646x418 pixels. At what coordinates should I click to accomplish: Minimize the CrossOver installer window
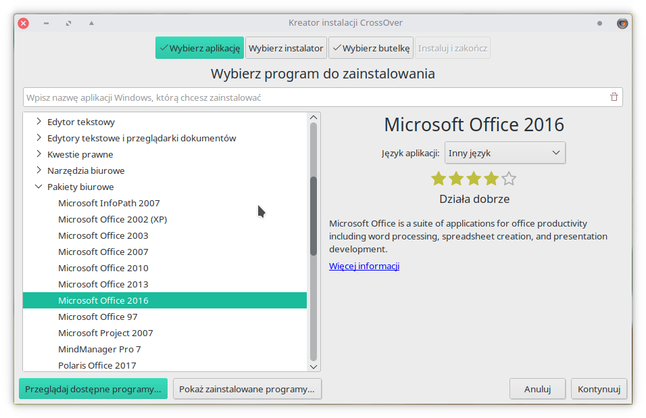46,23
